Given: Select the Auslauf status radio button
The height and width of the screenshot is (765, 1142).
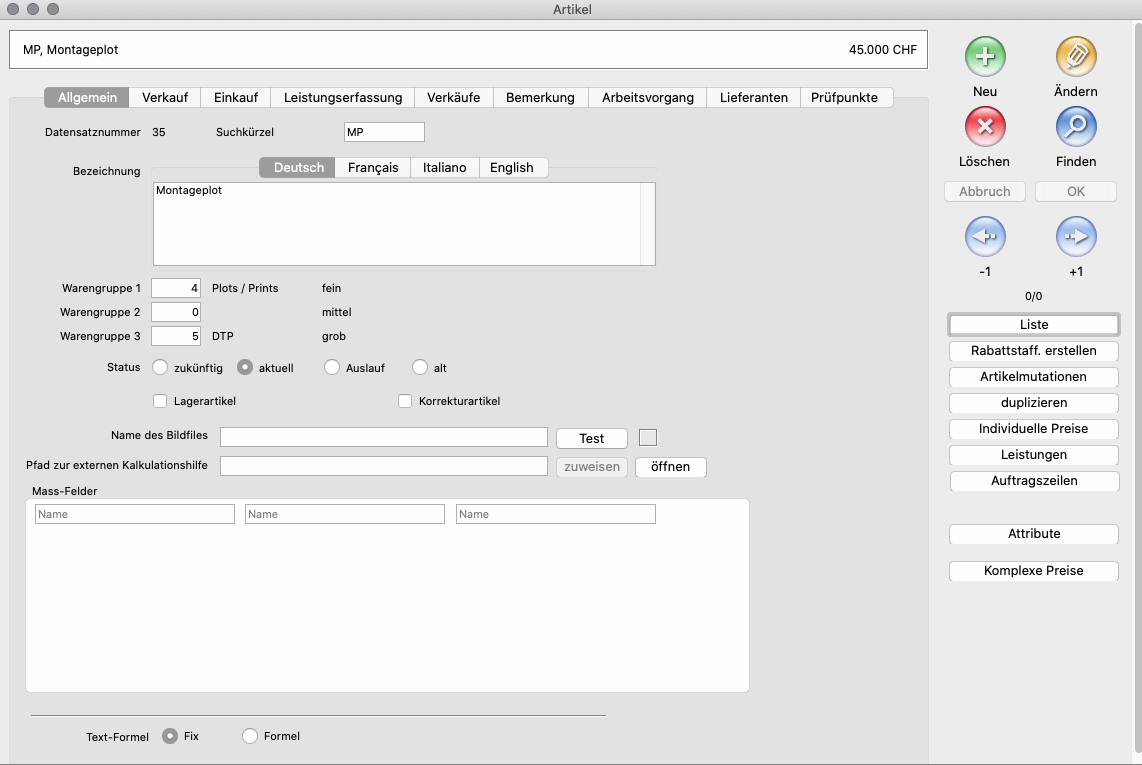Looking at the screenshot, I should click(332, 367).
